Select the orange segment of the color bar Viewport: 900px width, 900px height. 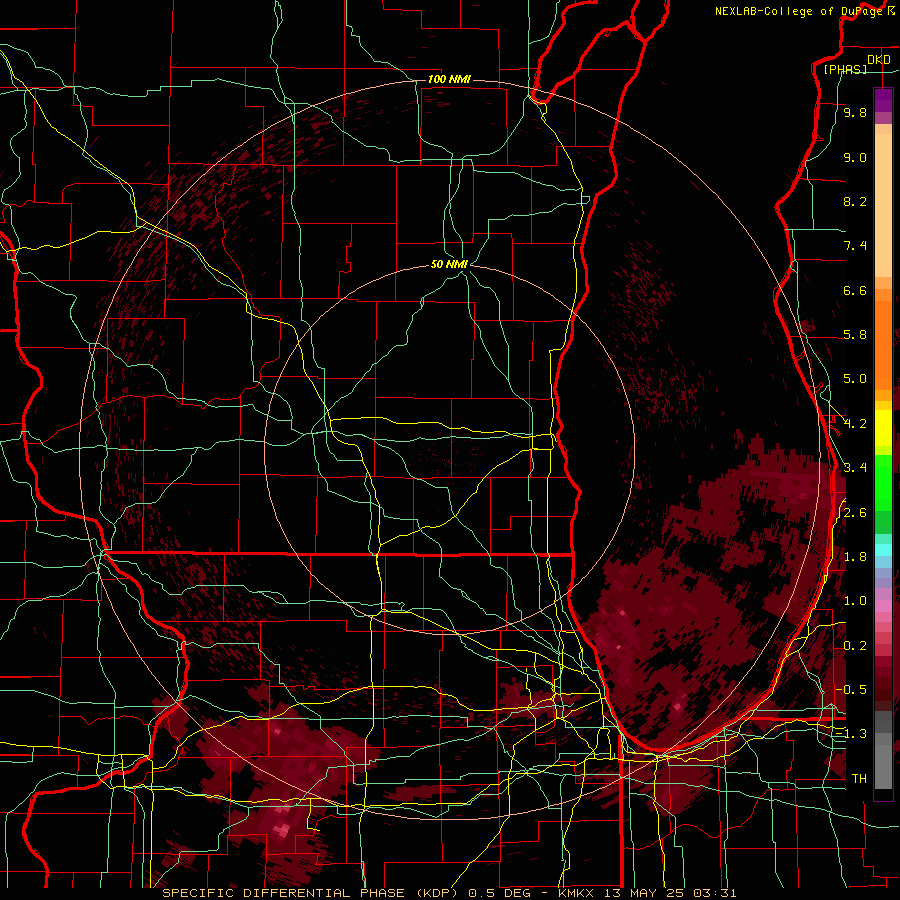883,344
